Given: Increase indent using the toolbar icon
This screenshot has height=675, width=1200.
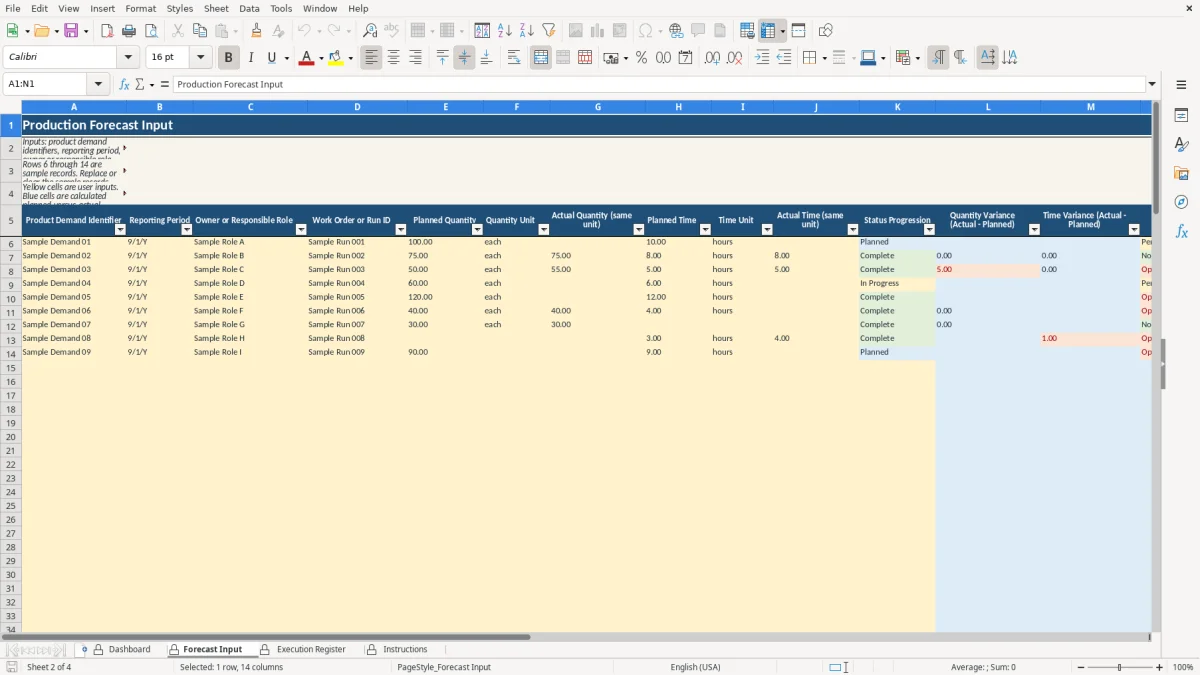Looking at the screenshot, I should click(762, 58).
